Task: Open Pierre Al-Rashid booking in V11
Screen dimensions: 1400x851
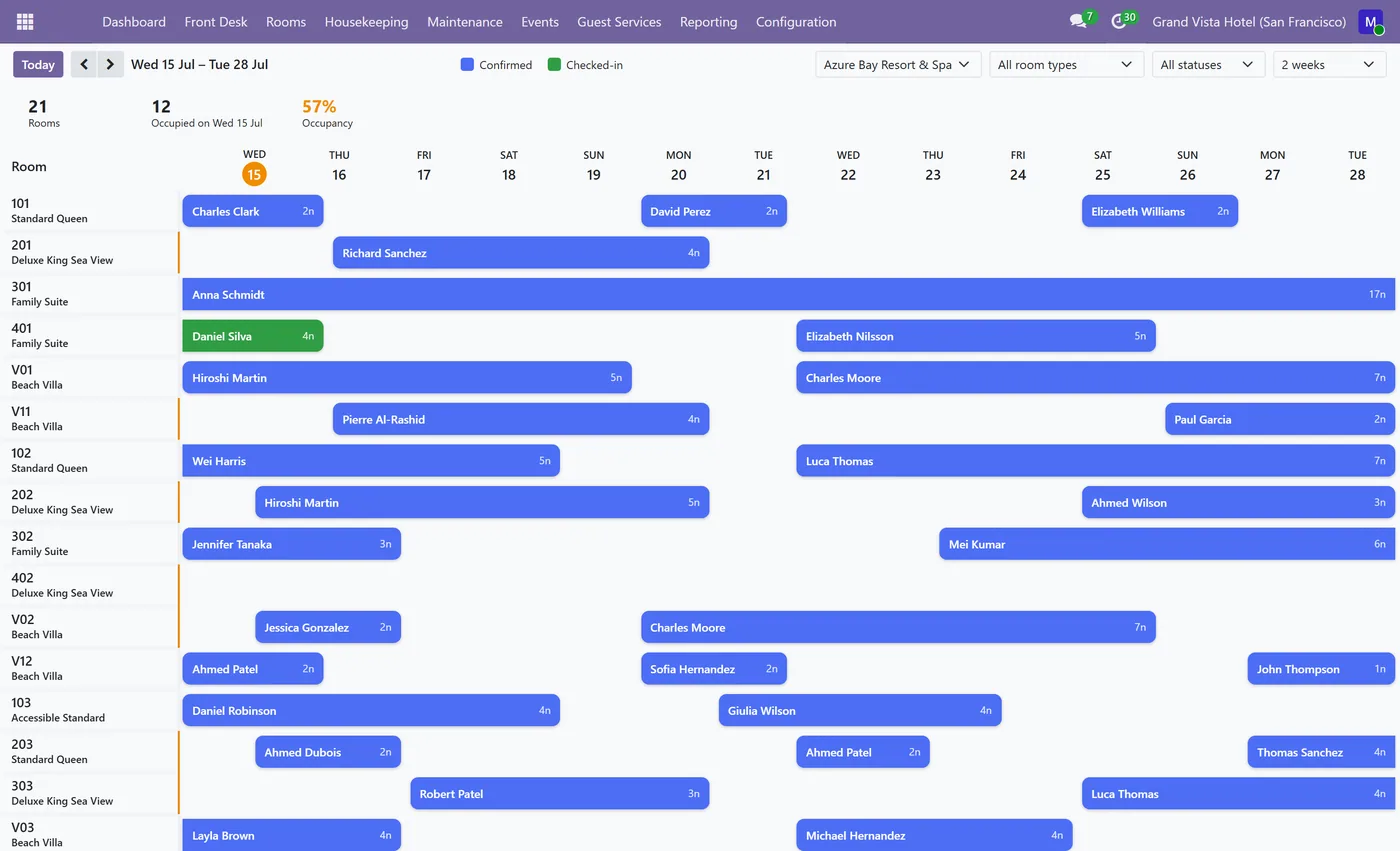Action: (x=521, y=419)
